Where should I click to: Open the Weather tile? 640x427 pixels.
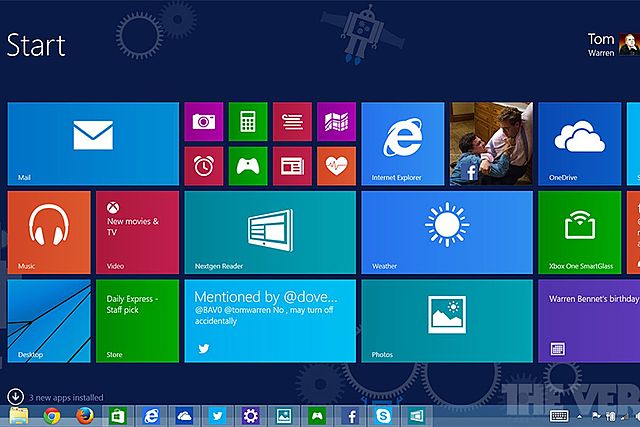447,232
